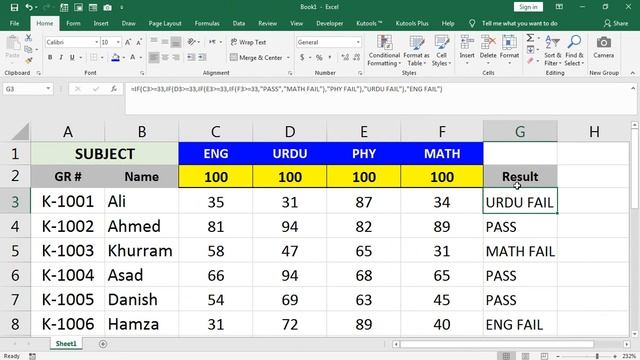Toggle Wrap Text
The height and width of the screenshot is (360, 640).
coord(249,42)
